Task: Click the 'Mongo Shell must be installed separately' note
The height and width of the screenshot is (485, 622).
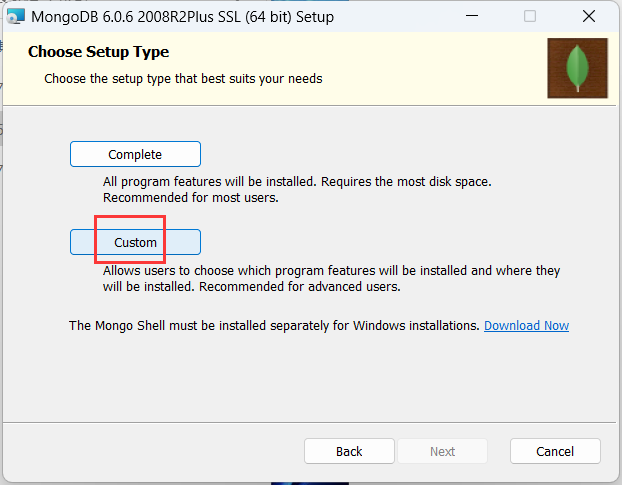Action: pyautogui.click(x=275, y=326)
